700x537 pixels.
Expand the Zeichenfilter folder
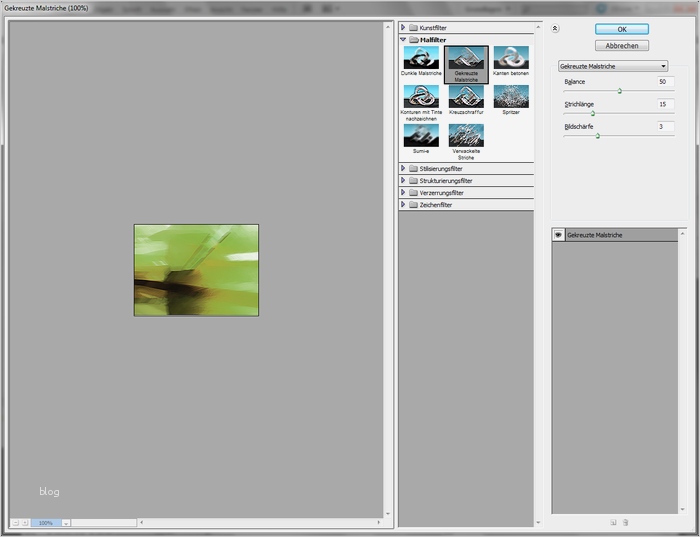[403, 204]
